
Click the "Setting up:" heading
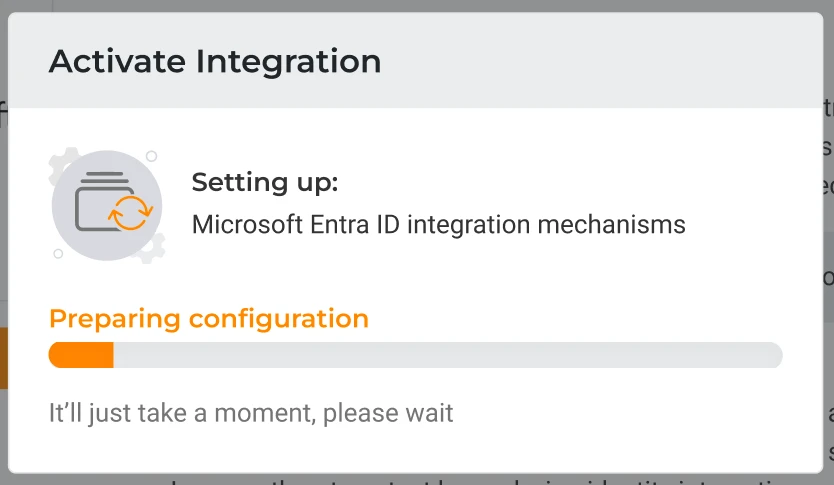coord(265,183)
